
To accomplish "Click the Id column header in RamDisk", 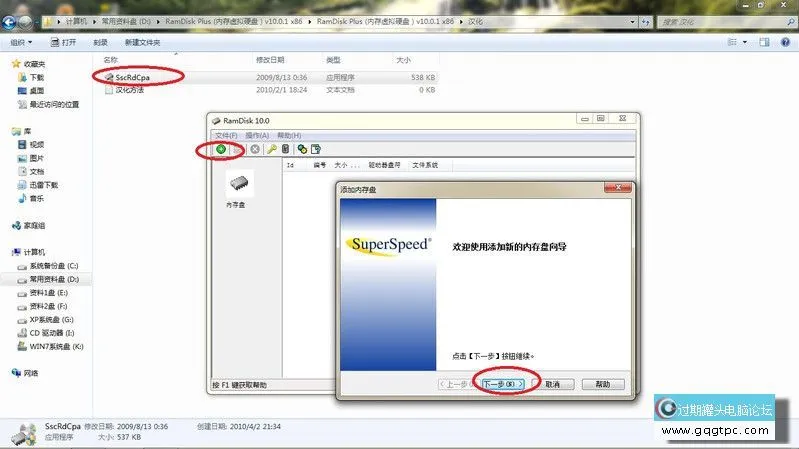I will click(x=290, y=165).
